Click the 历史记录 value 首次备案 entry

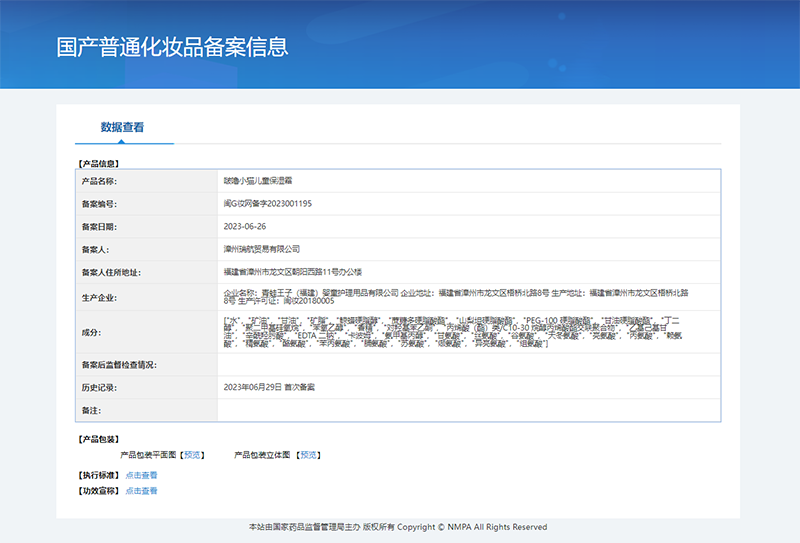269,387
